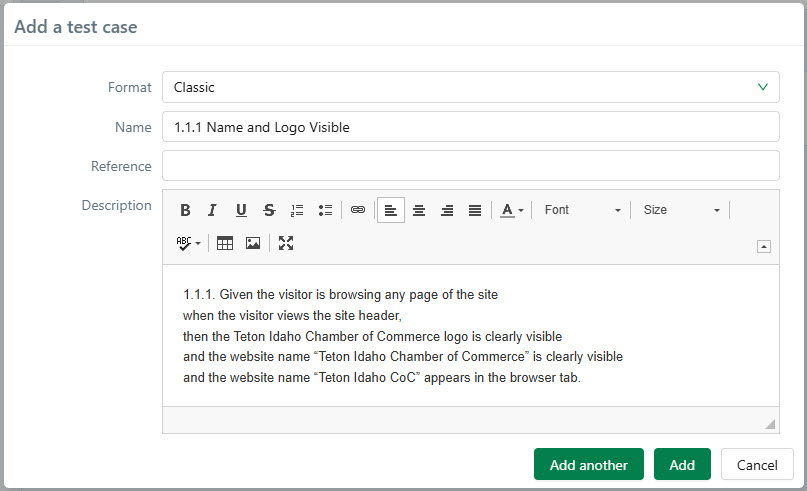Click into the Reference input field
Viewport: 807px width, 491px height.
[x=470, y=166]
